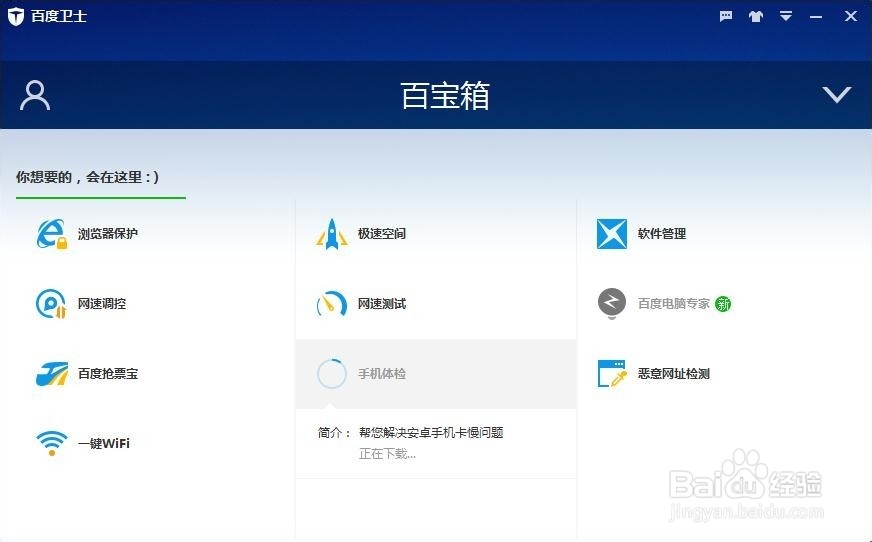This screenshot has width=872, height=542.
Task: Open the 一键WiFi wifi icon
Action: click(52, 444)
